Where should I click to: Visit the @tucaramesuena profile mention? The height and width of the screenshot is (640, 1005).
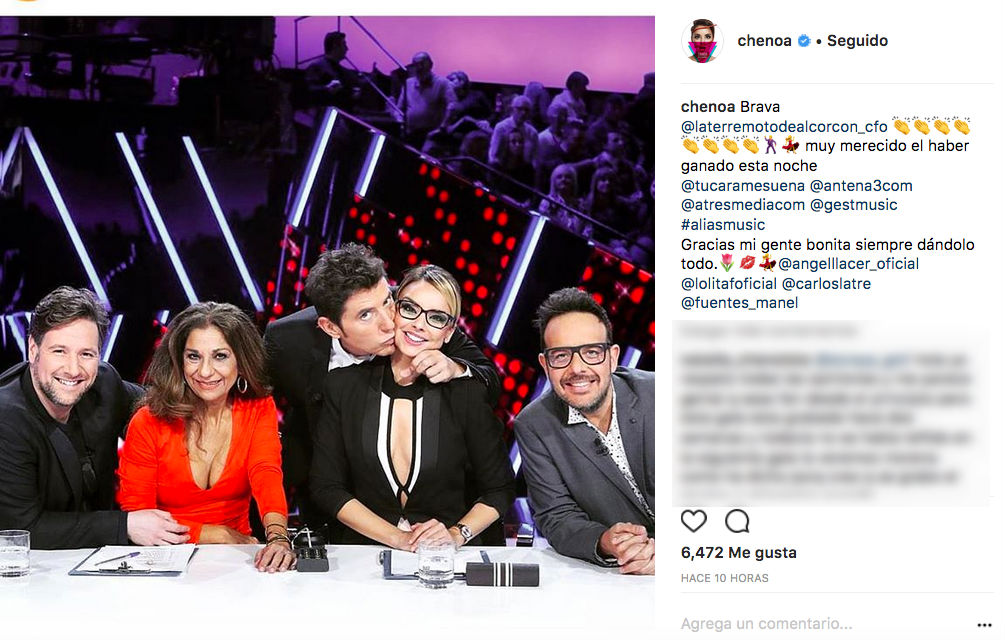coord(742,186)
